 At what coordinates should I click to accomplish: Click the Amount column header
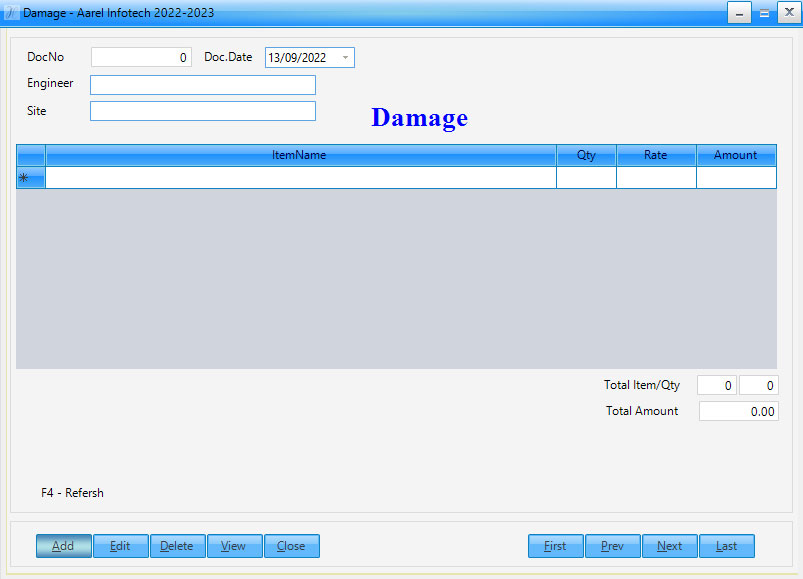[736, 155]
